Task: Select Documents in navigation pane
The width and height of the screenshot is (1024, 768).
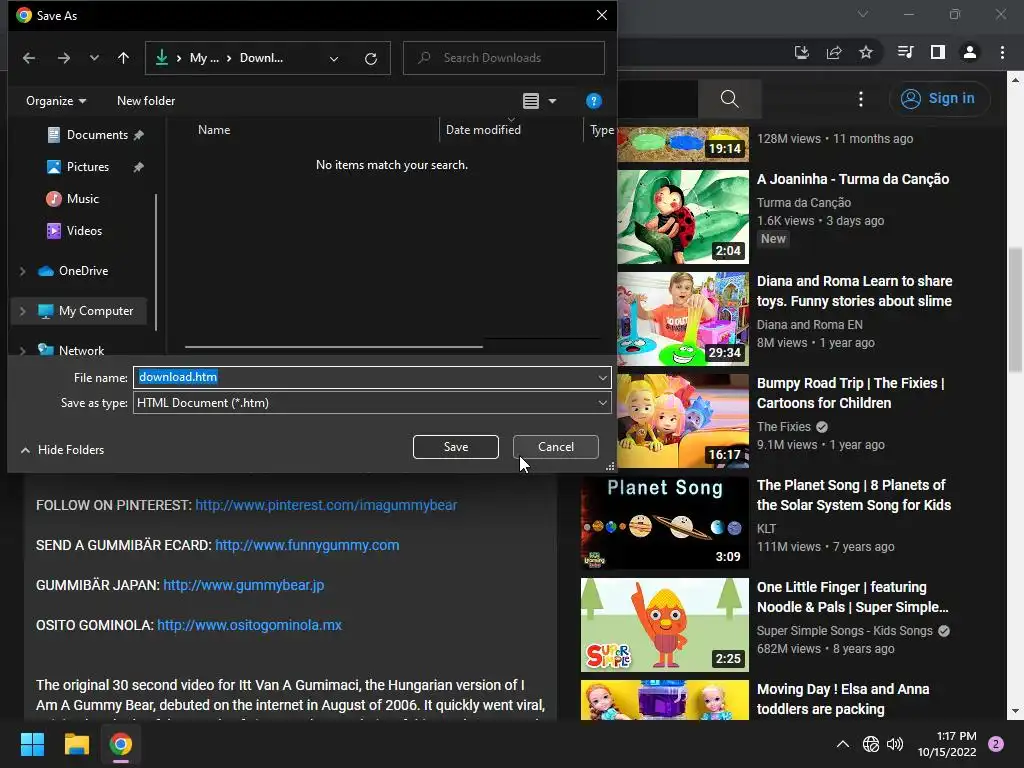Action: (x=97, y=135)
